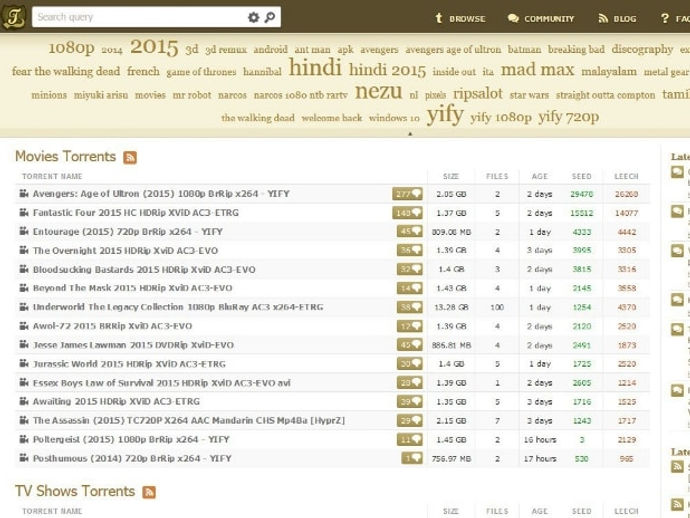
Task: Sort movies table by FILES column
Action: (497, 176)
